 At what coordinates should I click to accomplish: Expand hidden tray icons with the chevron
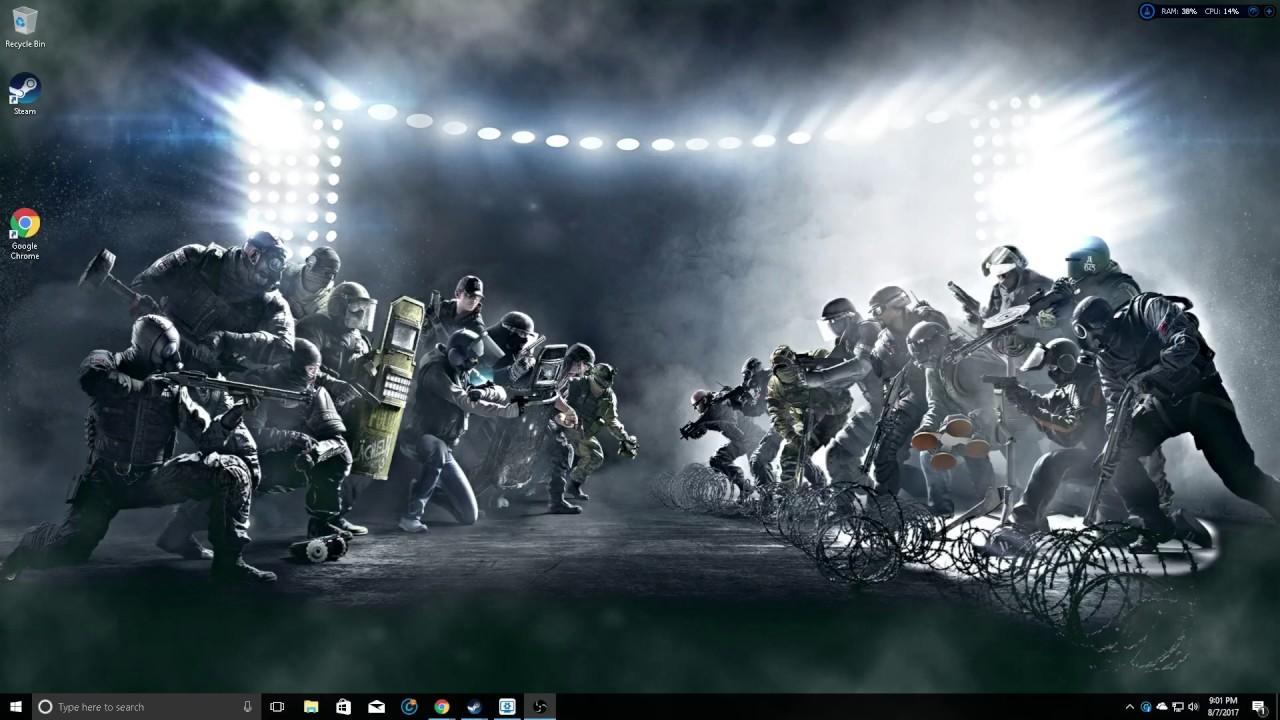click(1130, 707)
